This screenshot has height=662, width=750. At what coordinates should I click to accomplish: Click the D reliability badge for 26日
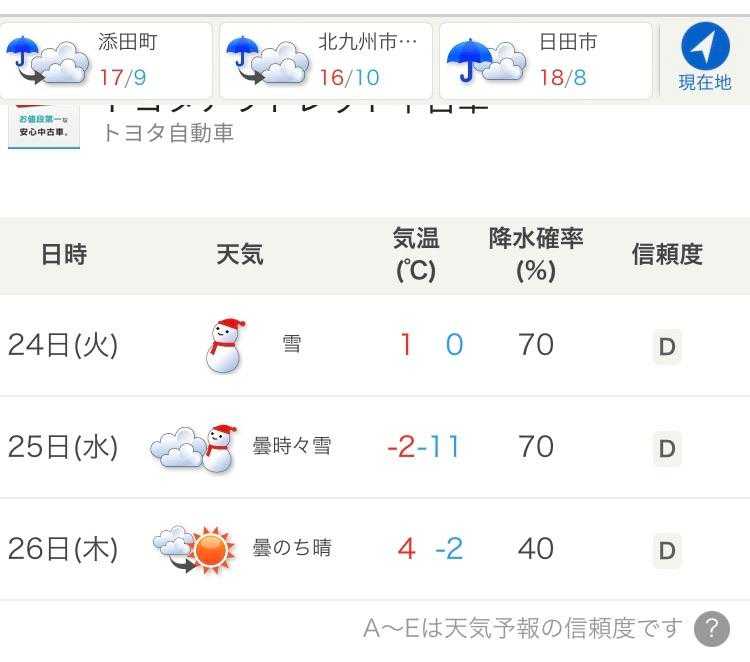click(x=667, y=549)
